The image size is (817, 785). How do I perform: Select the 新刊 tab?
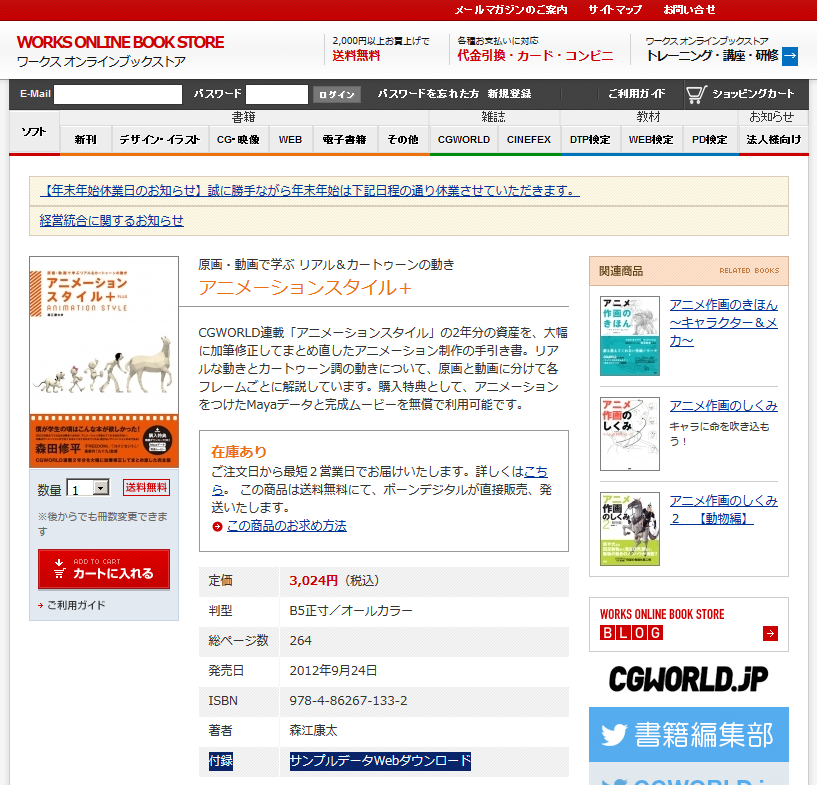pyautogui.click(x=85, y=140)
